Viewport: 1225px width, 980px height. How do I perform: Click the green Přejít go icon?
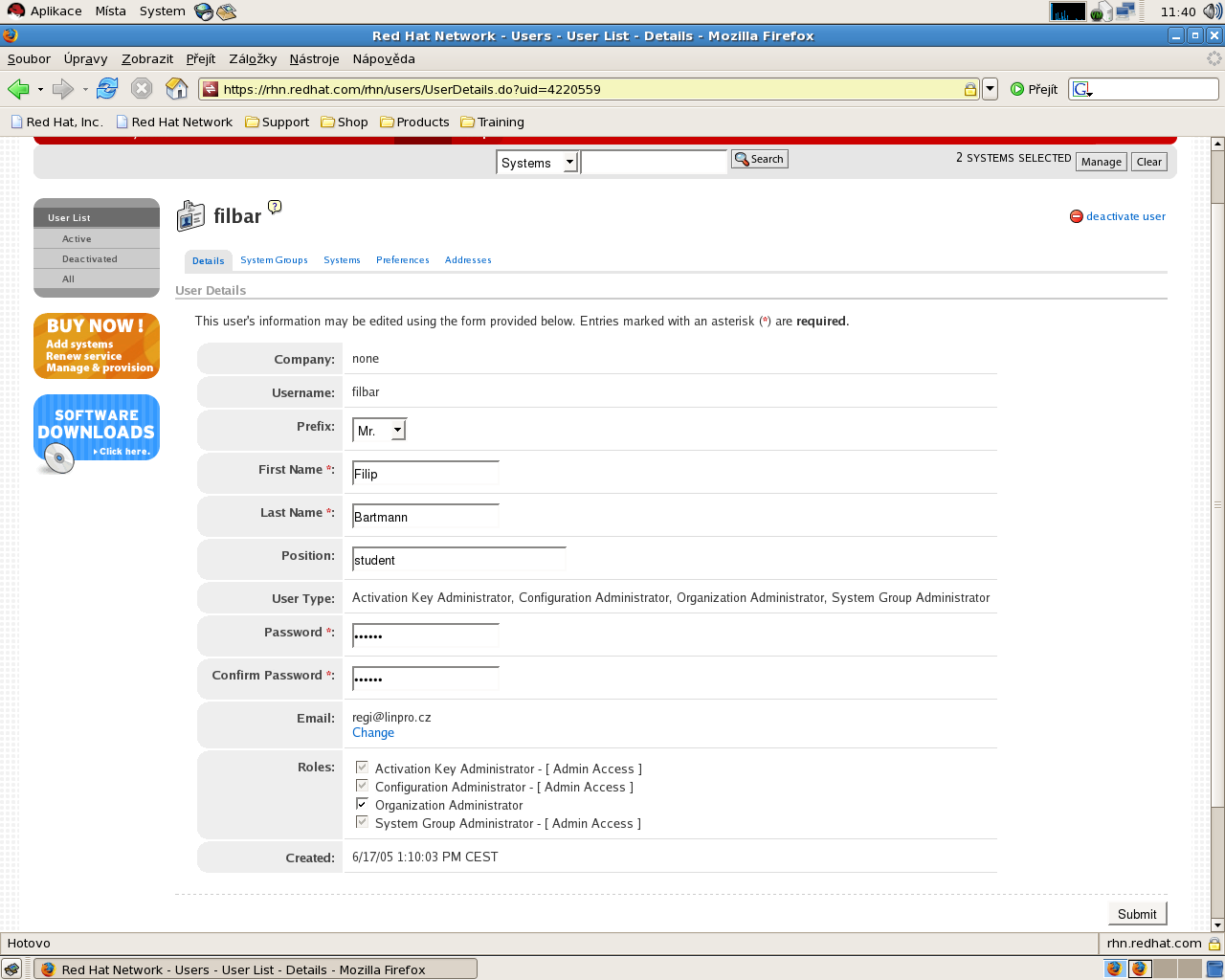(x=1017, y=89)
